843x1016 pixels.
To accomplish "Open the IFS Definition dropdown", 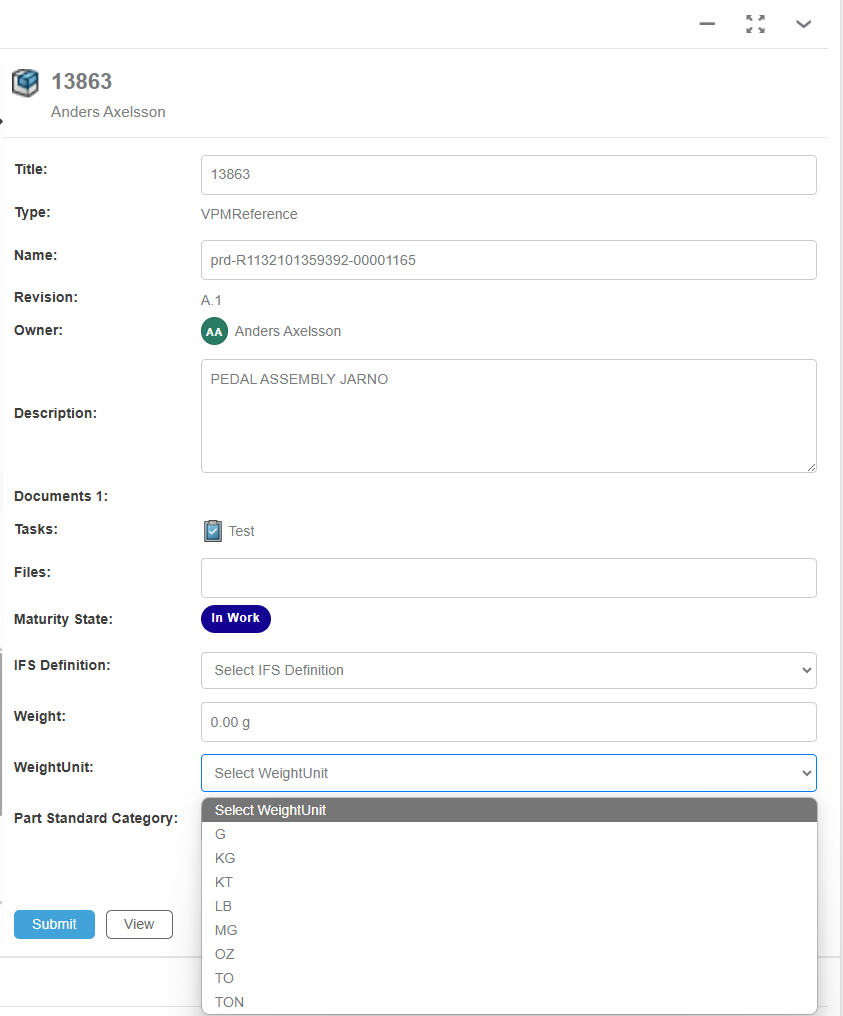I will [509, 670].
